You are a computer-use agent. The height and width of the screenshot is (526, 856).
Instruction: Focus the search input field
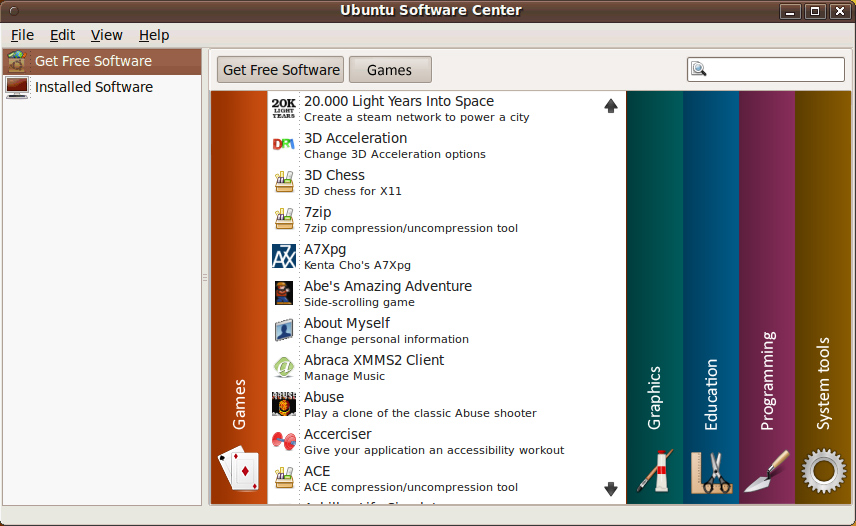(766, 69)
